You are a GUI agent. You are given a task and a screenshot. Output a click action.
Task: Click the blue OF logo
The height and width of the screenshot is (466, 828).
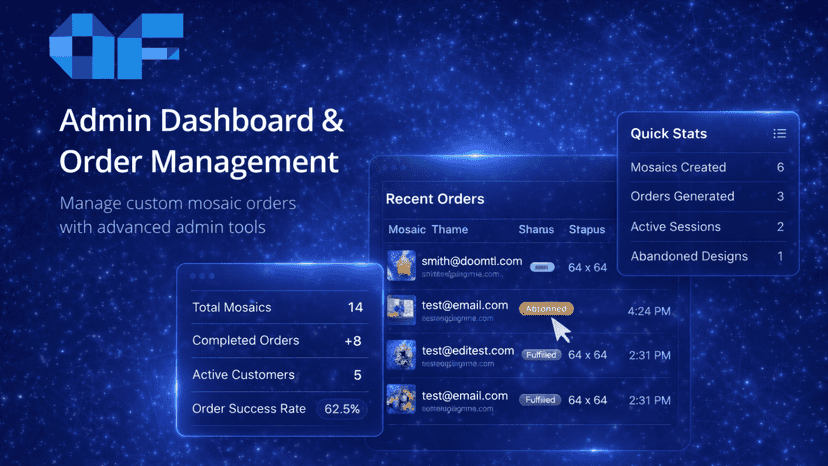coord(116,46)
